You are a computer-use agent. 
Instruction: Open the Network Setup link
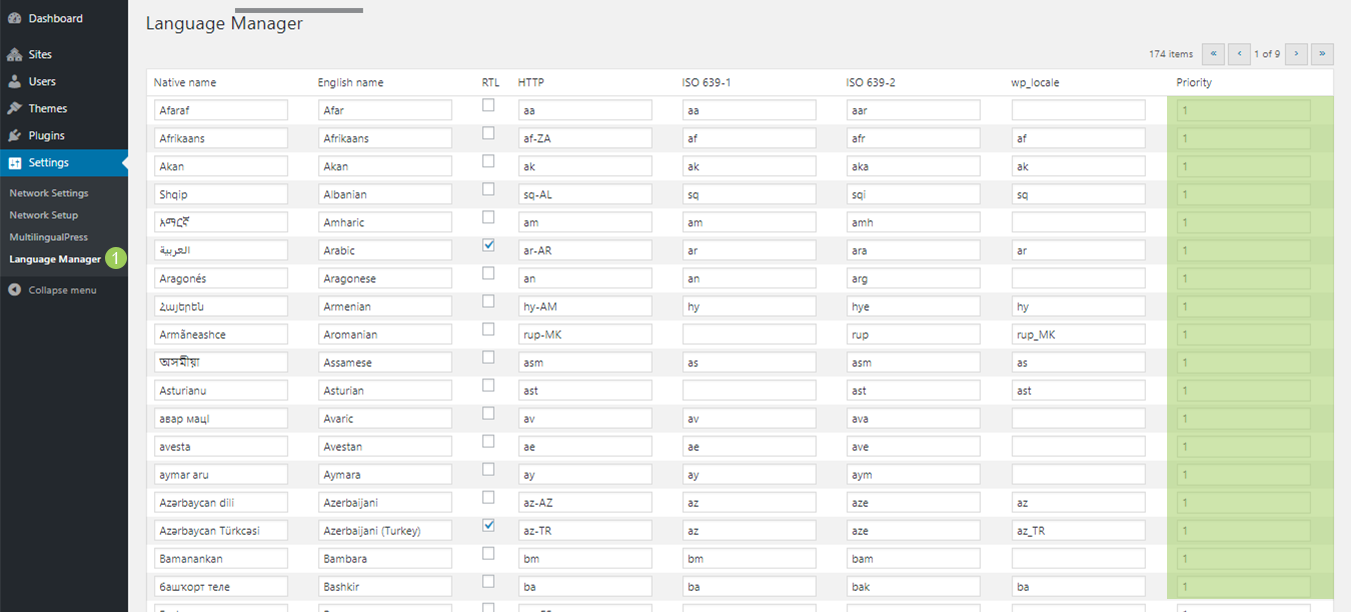point(44,215)
